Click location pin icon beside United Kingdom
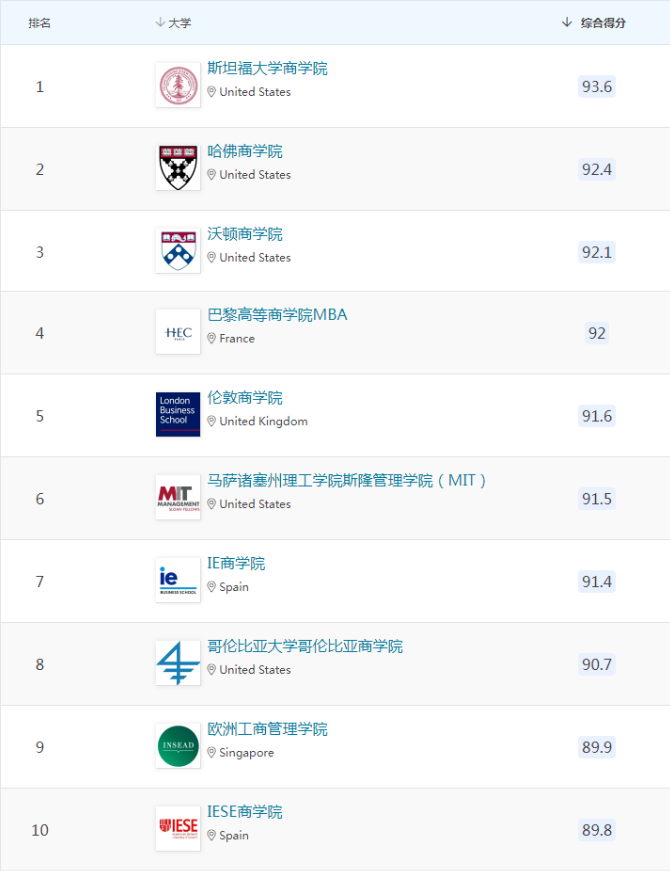This screenshot has width=670, height=871. pos(212,422)
